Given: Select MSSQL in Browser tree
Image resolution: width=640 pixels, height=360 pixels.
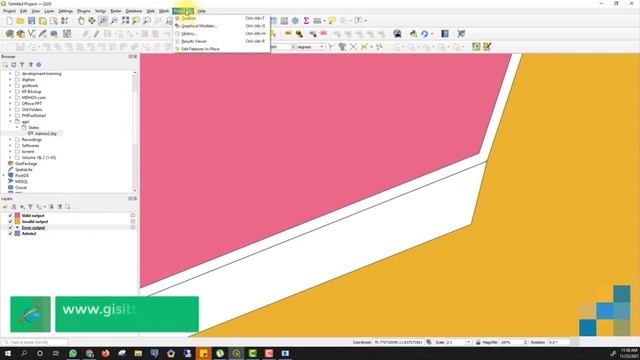Looking at the screenshot, I should tap(21, 182).
